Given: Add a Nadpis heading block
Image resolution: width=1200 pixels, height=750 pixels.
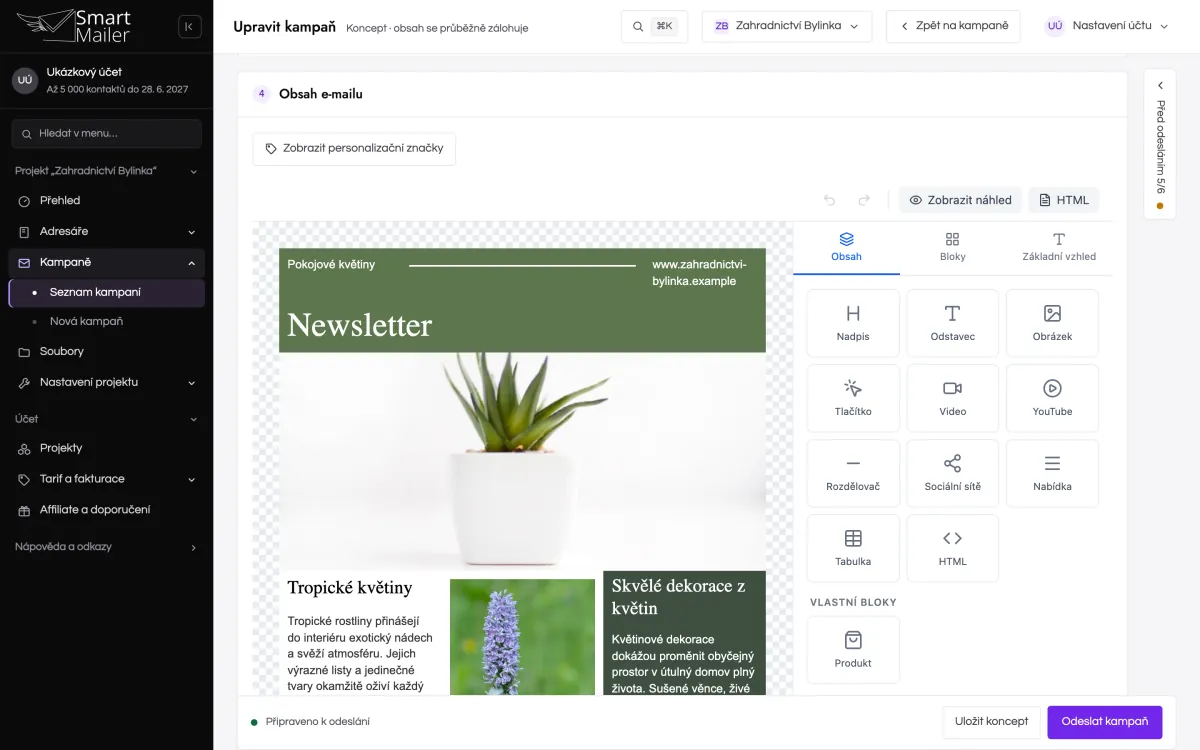Looking at the screenshot, I should pyautogui.click(x=853, y=323).
